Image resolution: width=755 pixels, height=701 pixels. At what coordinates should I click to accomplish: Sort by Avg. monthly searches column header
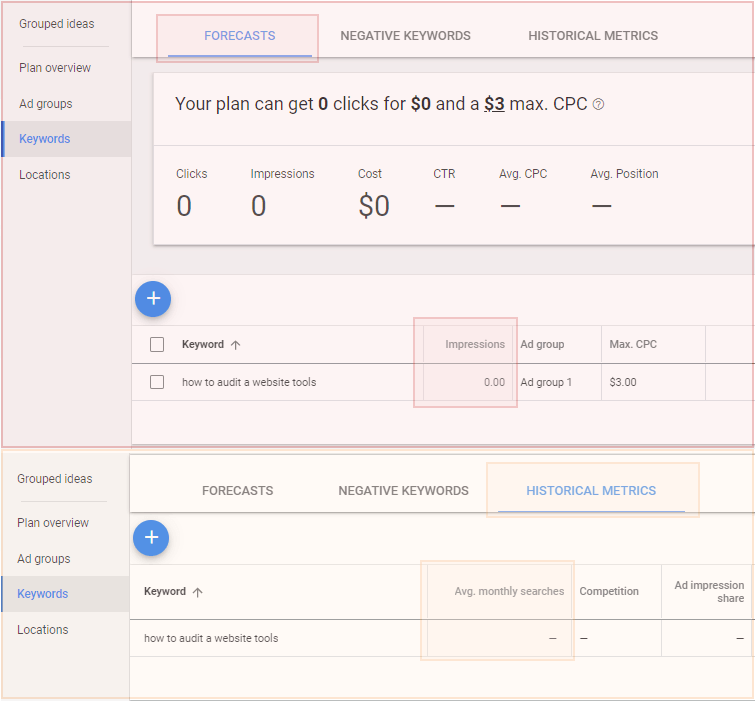(x=509, y=591)
